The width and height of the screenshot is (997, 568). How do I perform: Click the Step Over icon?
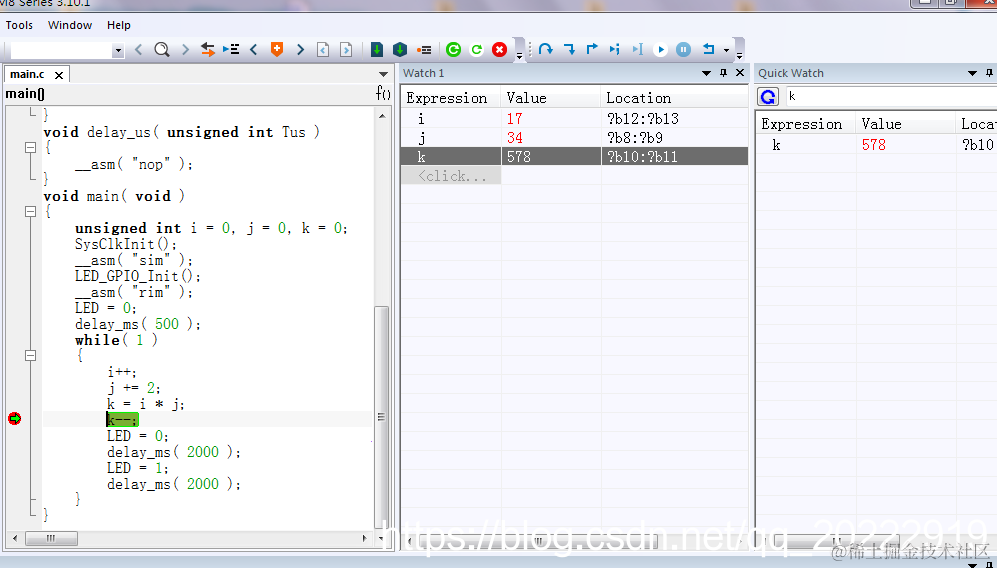(546, 49)
